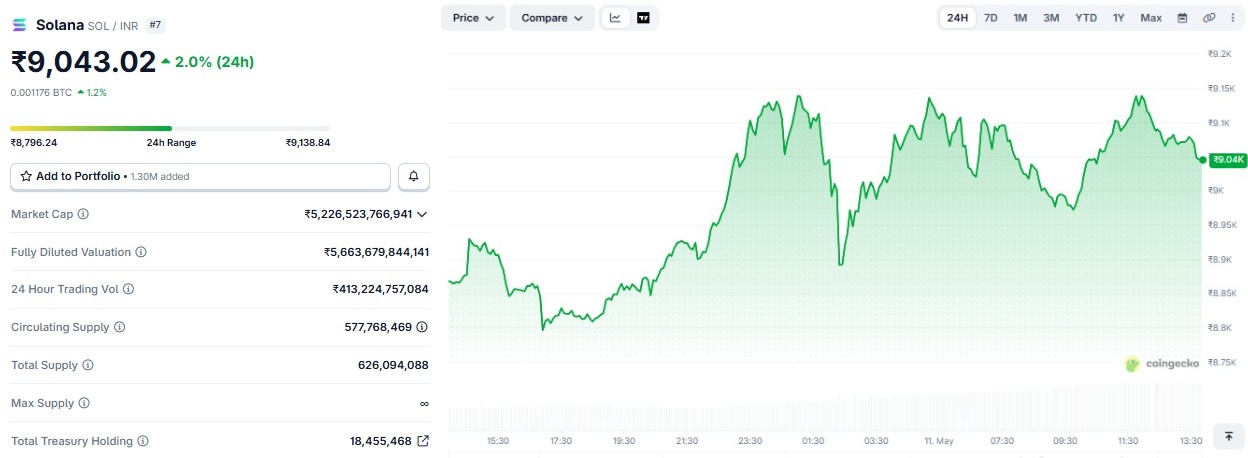The width and height of the screenshot is (1248, 458).
Task: Click the 23:30 time axis label
Action: (750, 440)
